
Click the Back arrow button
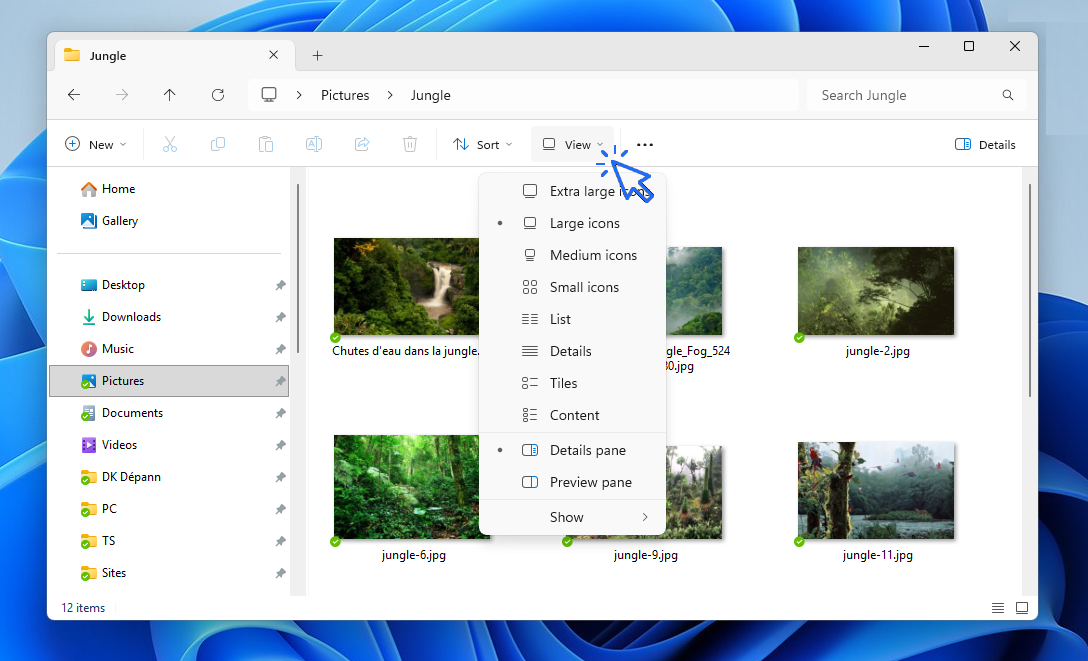click(74, 95)
